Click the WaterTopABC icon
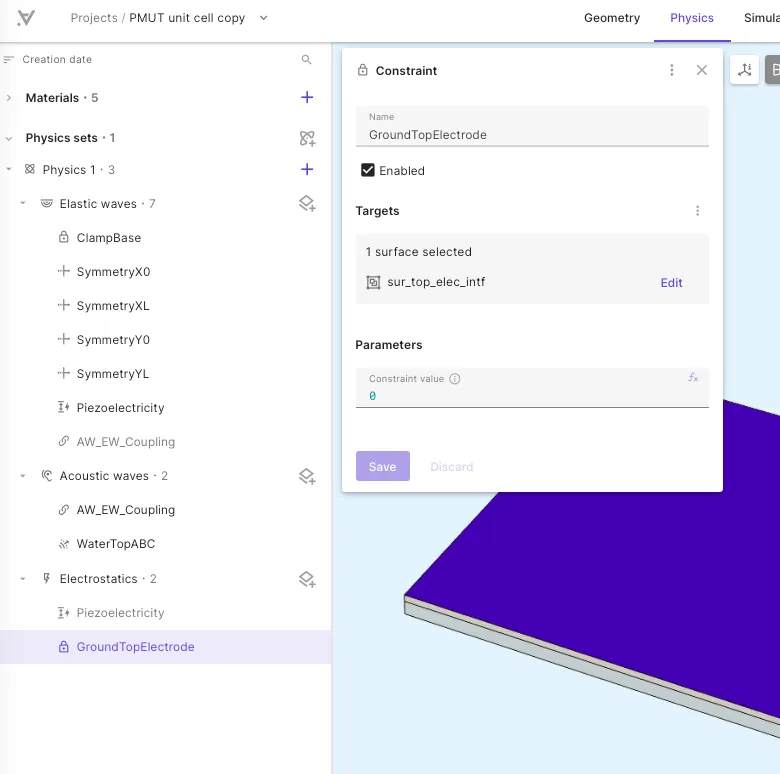Image resolution: width=780 pixels, height=774 pixels. pyautogui.click(x=64, y=544)
